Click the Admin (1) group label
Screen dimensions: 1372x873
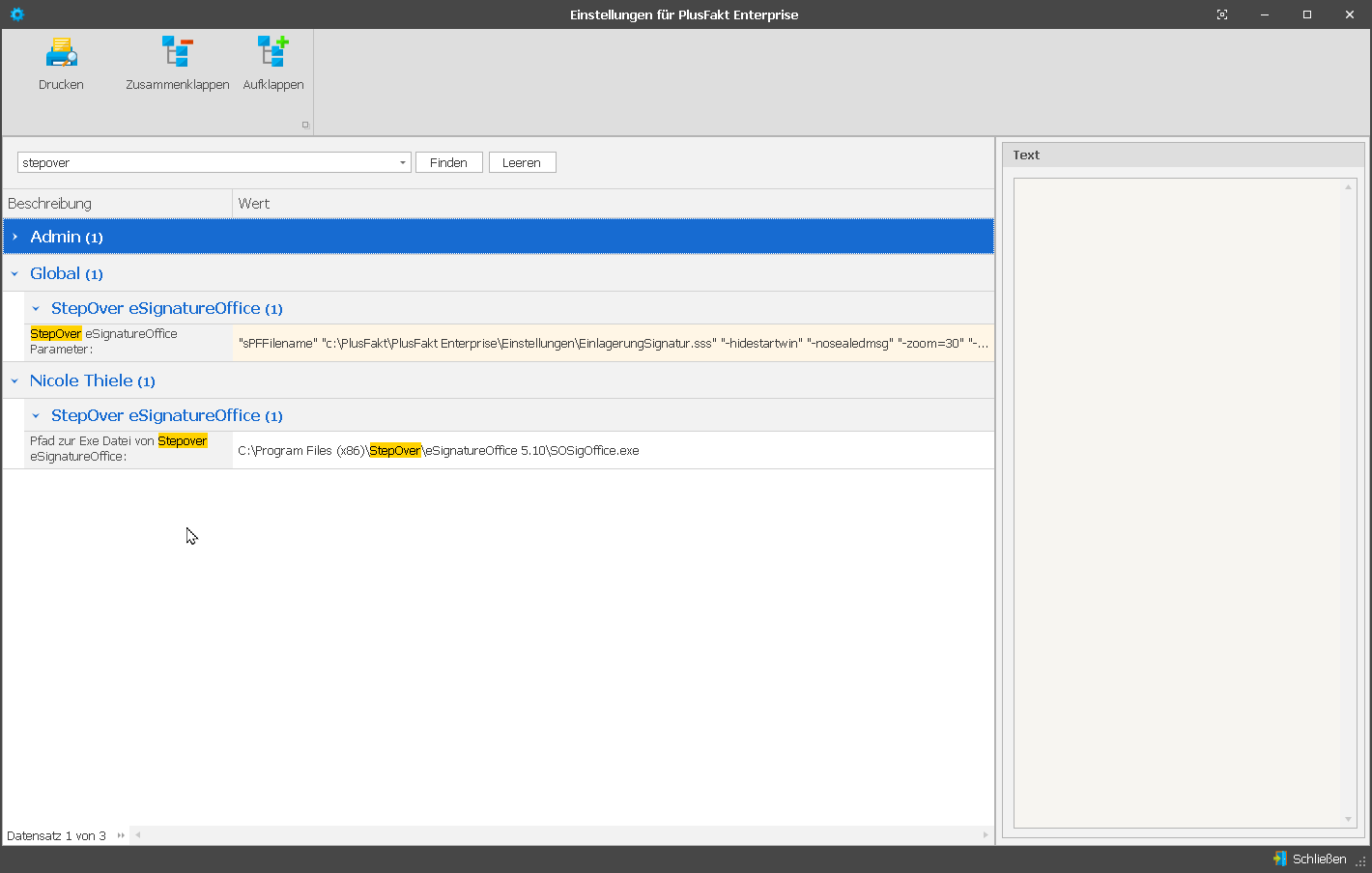tap(67, 237)
